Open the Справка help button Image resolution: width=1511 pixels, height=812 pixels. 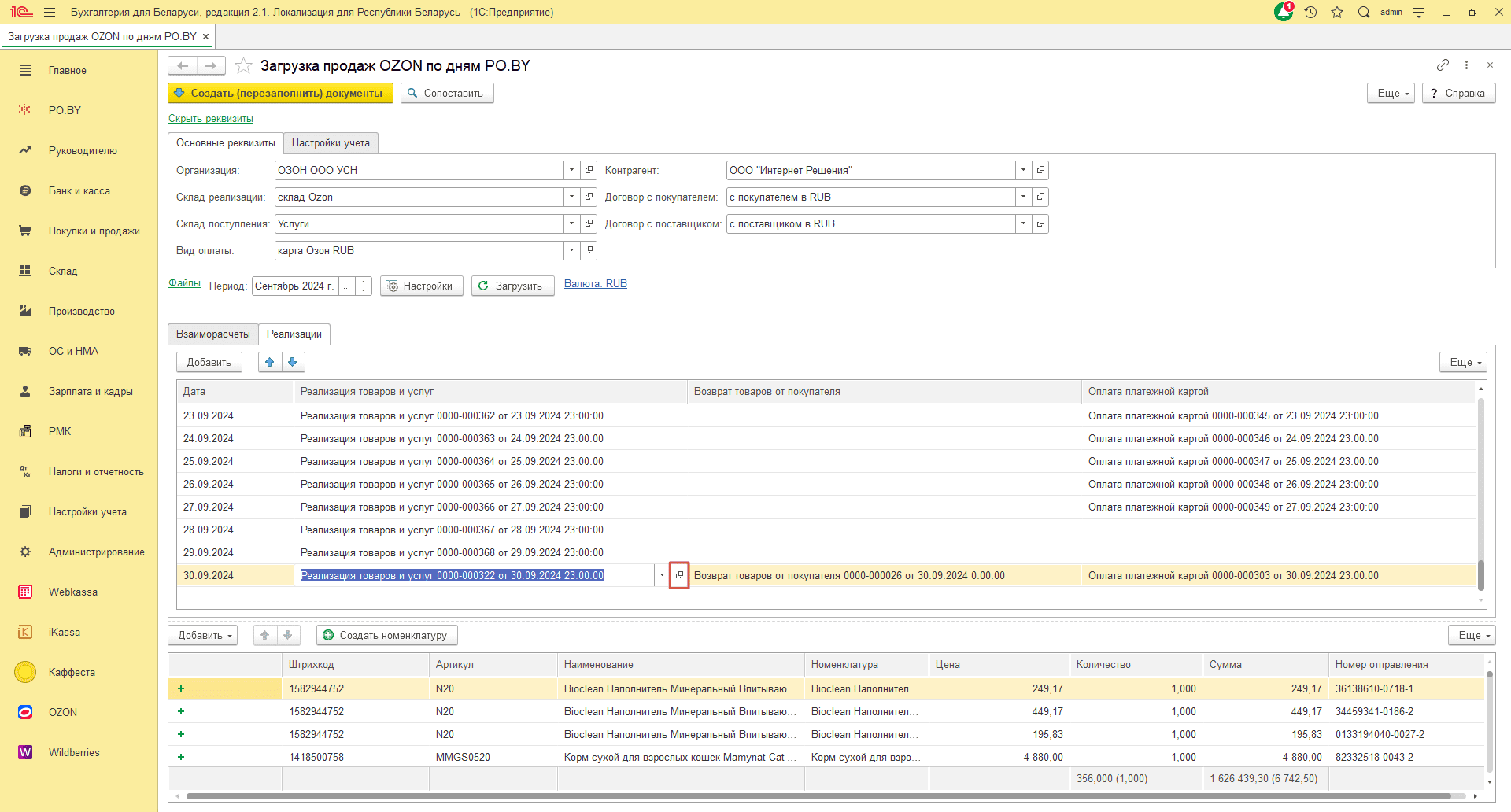[x=1458, y=93]
